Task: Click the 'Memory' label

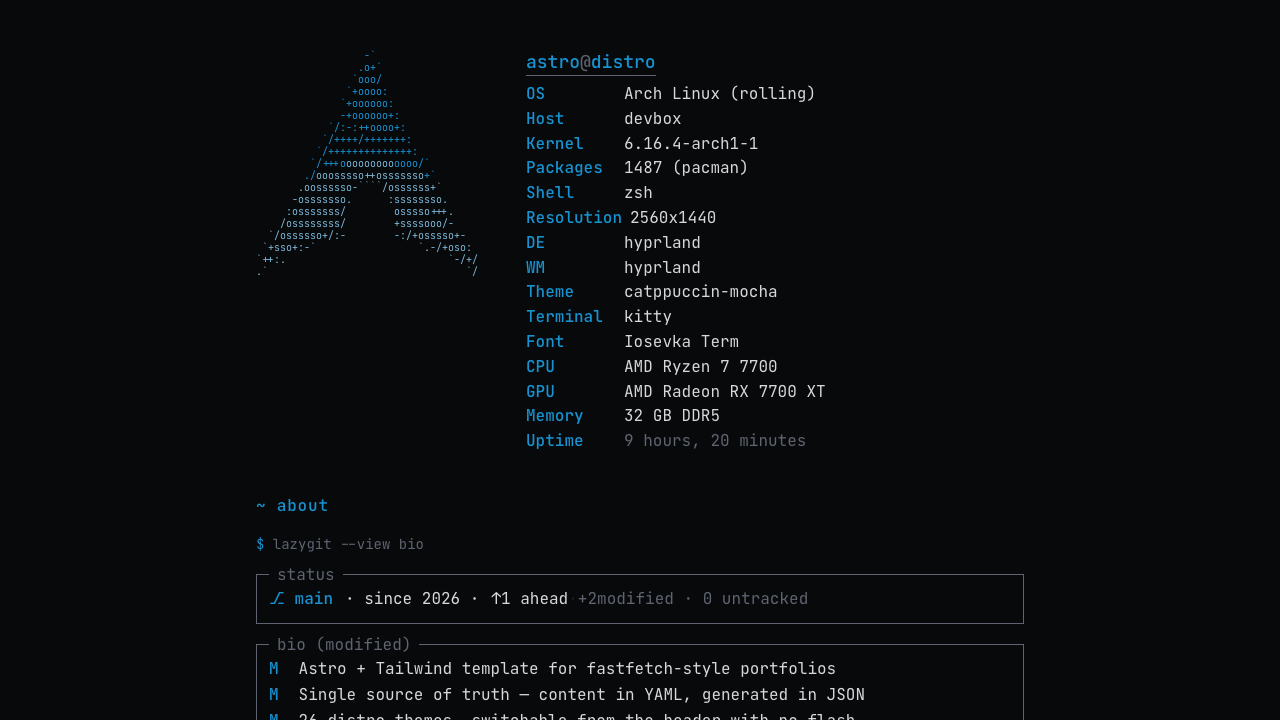Action: [x=555, y=416]
